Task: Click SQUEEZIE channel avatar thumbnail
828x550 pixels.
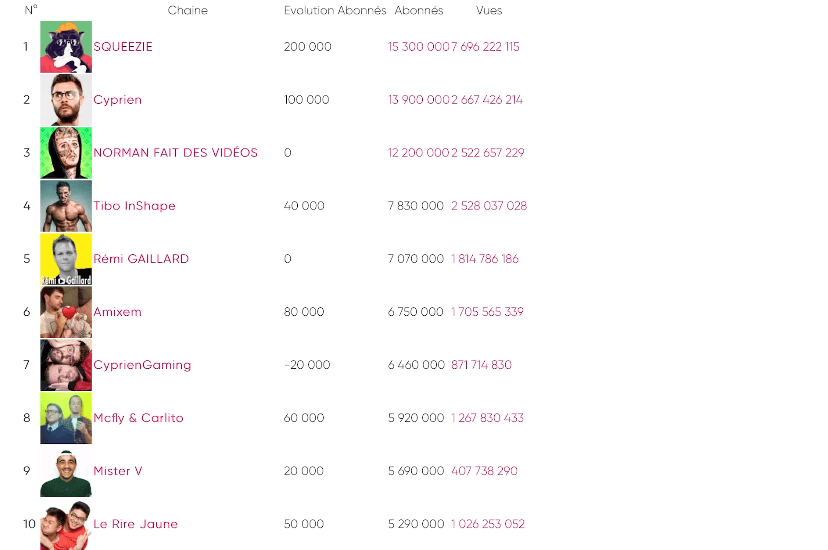Action: (x=66, y=47)
